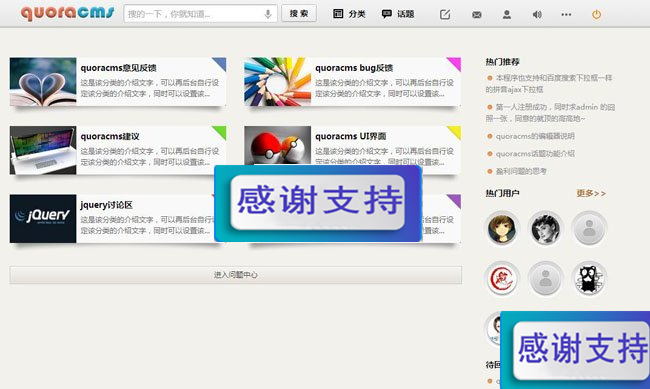Click the description text under quoracms建议
The image size is (650, 389).
[150, 156]
